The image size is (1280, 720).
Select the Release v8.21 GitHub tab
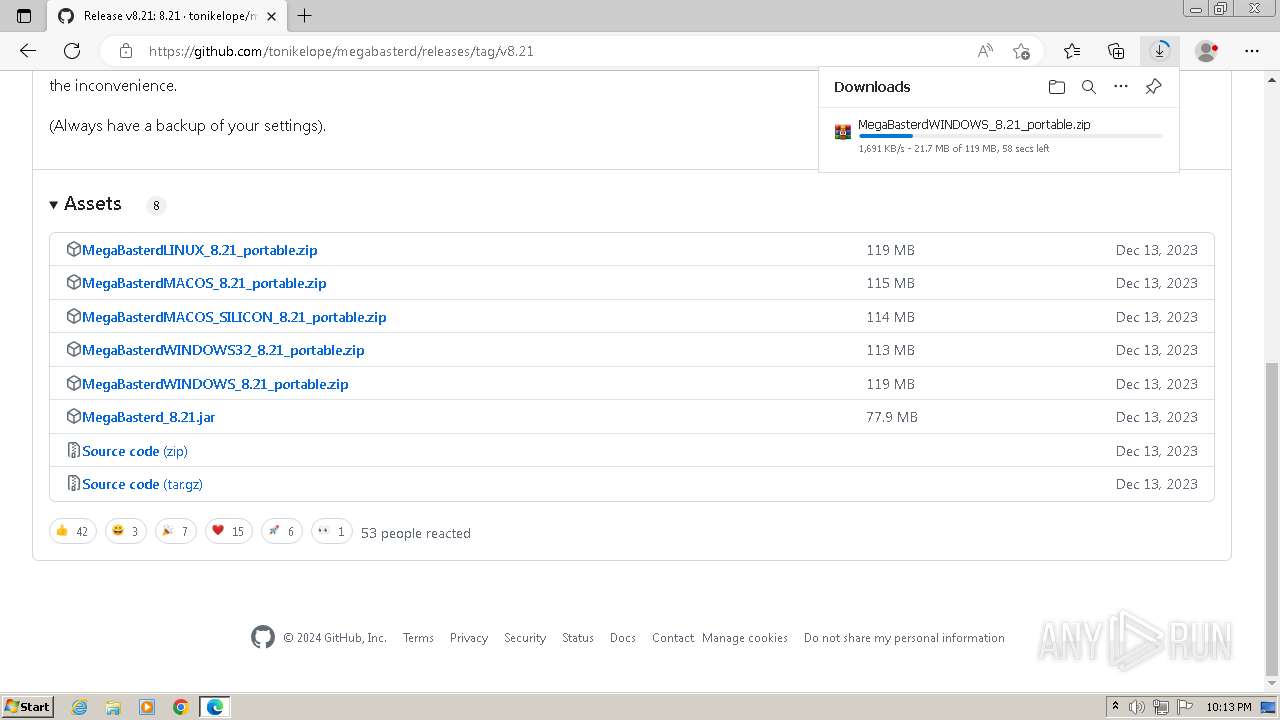point(168,16)
